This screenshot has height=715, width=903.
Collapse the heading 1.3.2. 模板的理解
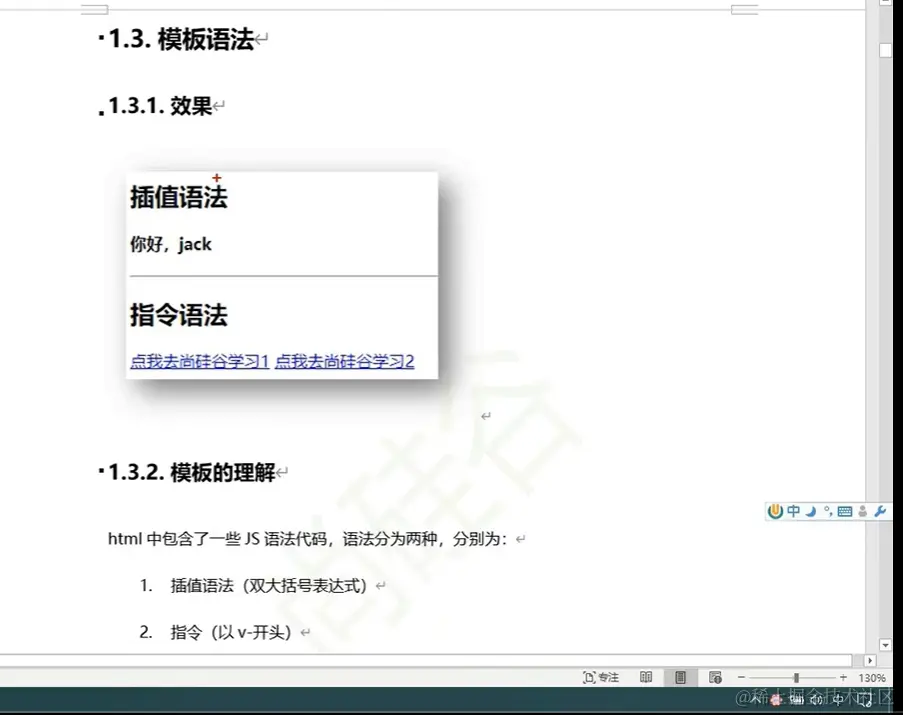point(99,471)
